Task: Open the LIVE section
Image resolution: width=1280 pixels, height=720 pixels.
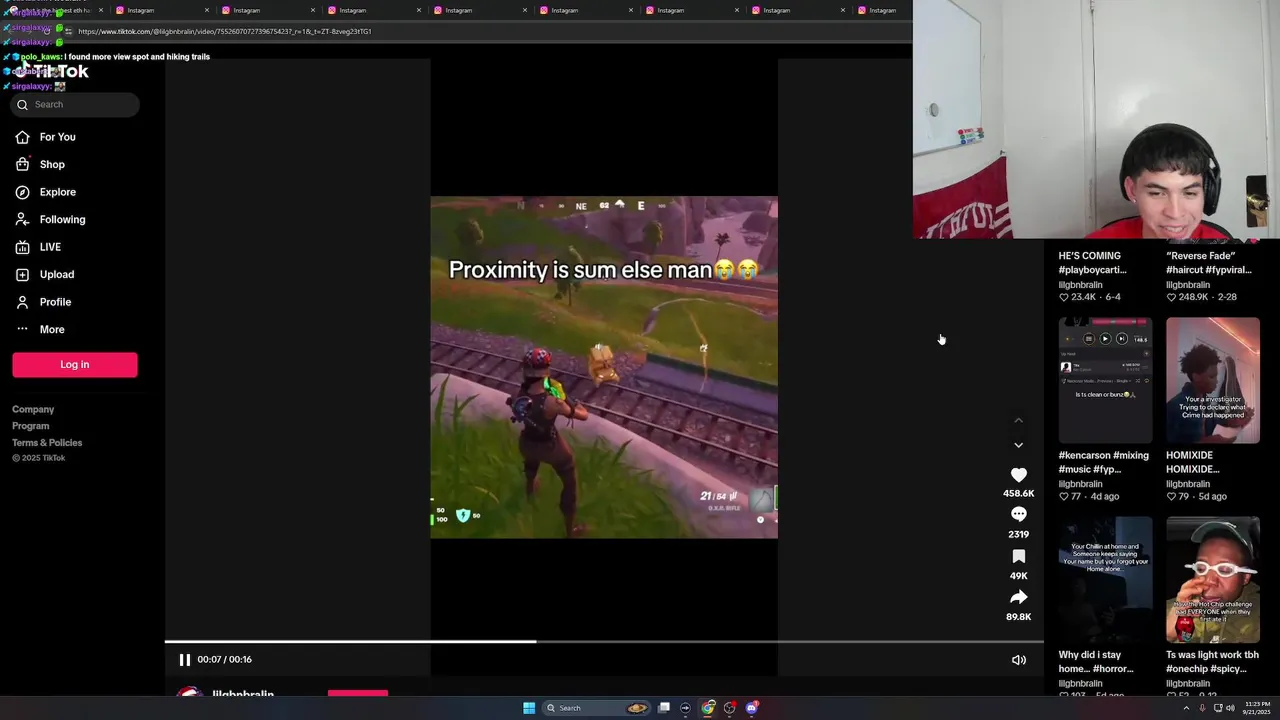Action: click(x=50, y=247)
